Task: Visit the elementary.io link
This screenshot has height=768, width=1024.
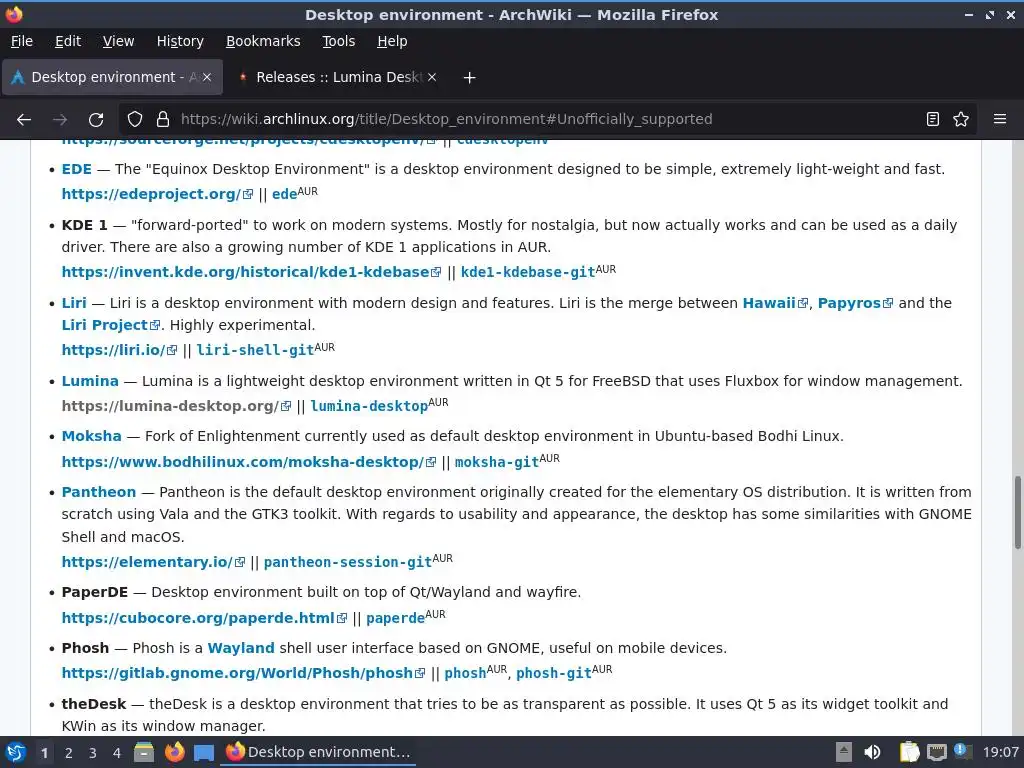Action: tap(153, 562)
